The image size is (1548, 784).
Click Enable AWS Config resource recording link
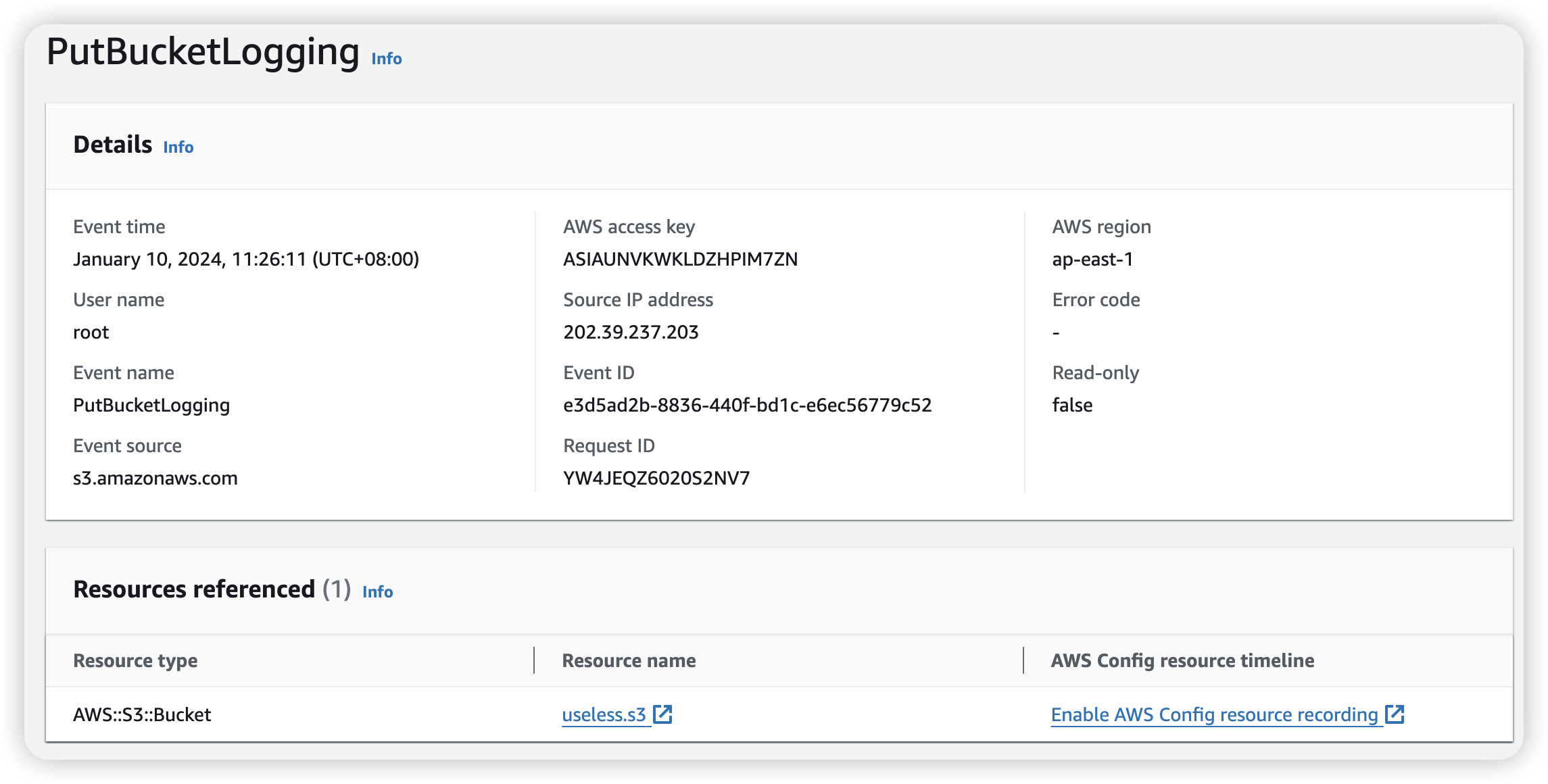tap(1215, 714)
